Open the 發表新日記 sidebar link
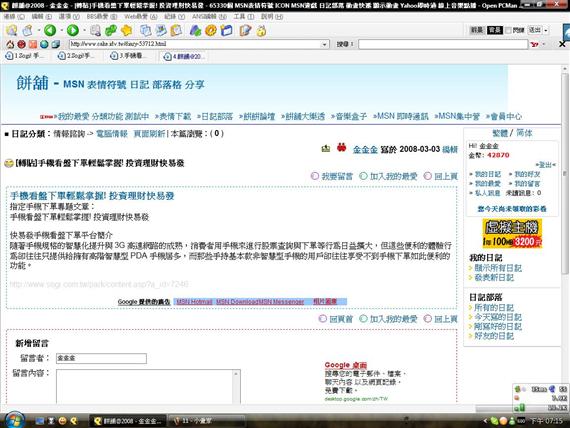 tap(494, 278)
